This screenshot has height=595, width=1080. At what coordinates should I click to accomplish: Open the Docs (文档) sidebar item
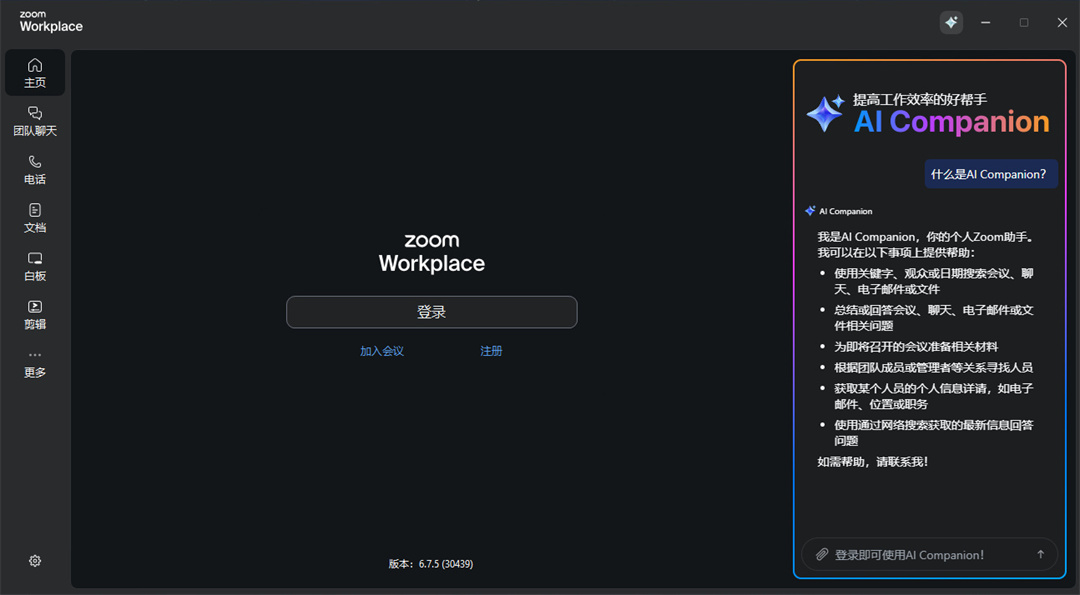pos(35,218)
